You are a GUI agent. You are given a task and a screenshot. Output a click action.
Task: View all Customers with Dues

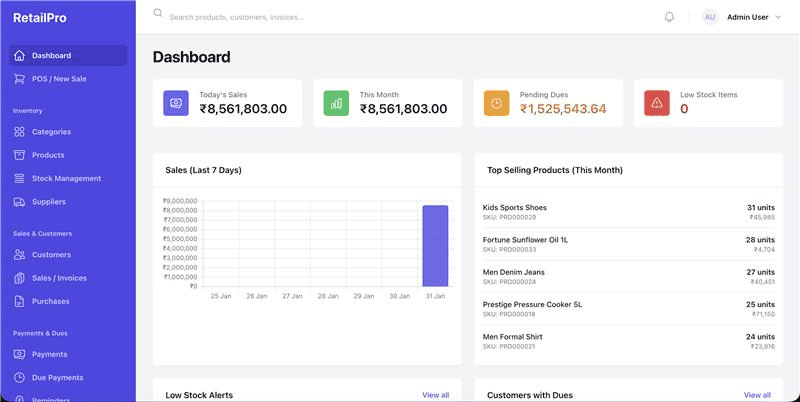[x=757, y=395]
